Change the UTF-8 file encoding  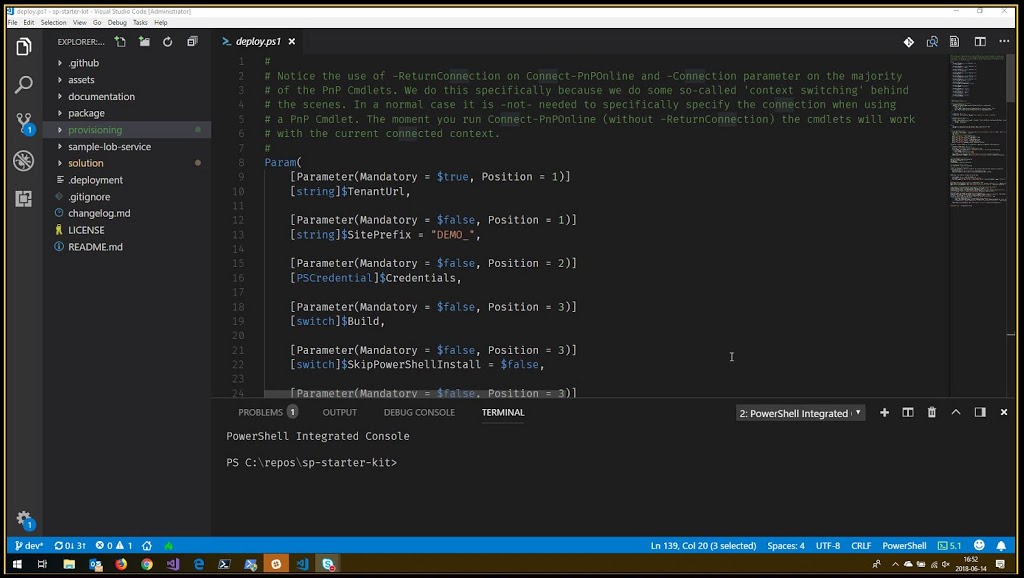[828, 546]
